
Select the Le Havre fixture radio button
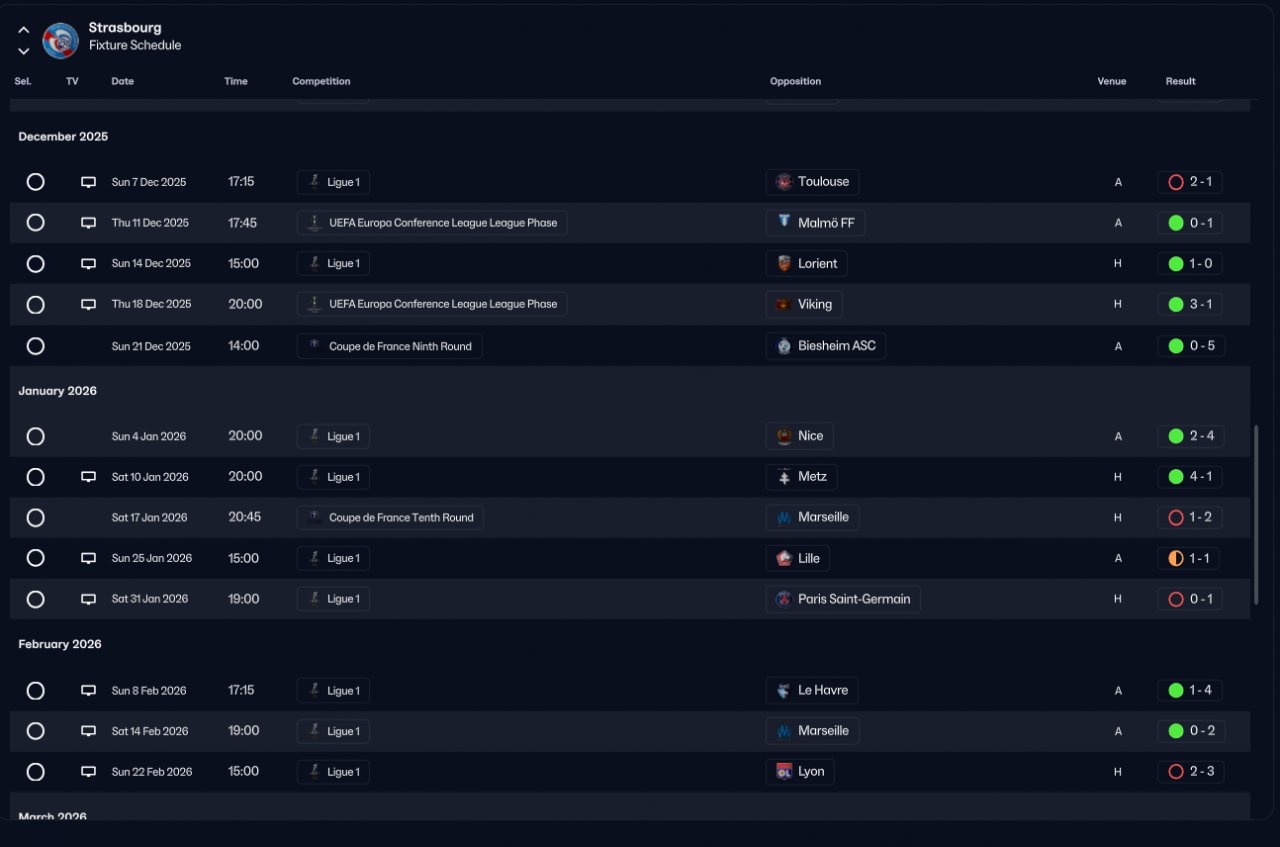click(36, 691)
